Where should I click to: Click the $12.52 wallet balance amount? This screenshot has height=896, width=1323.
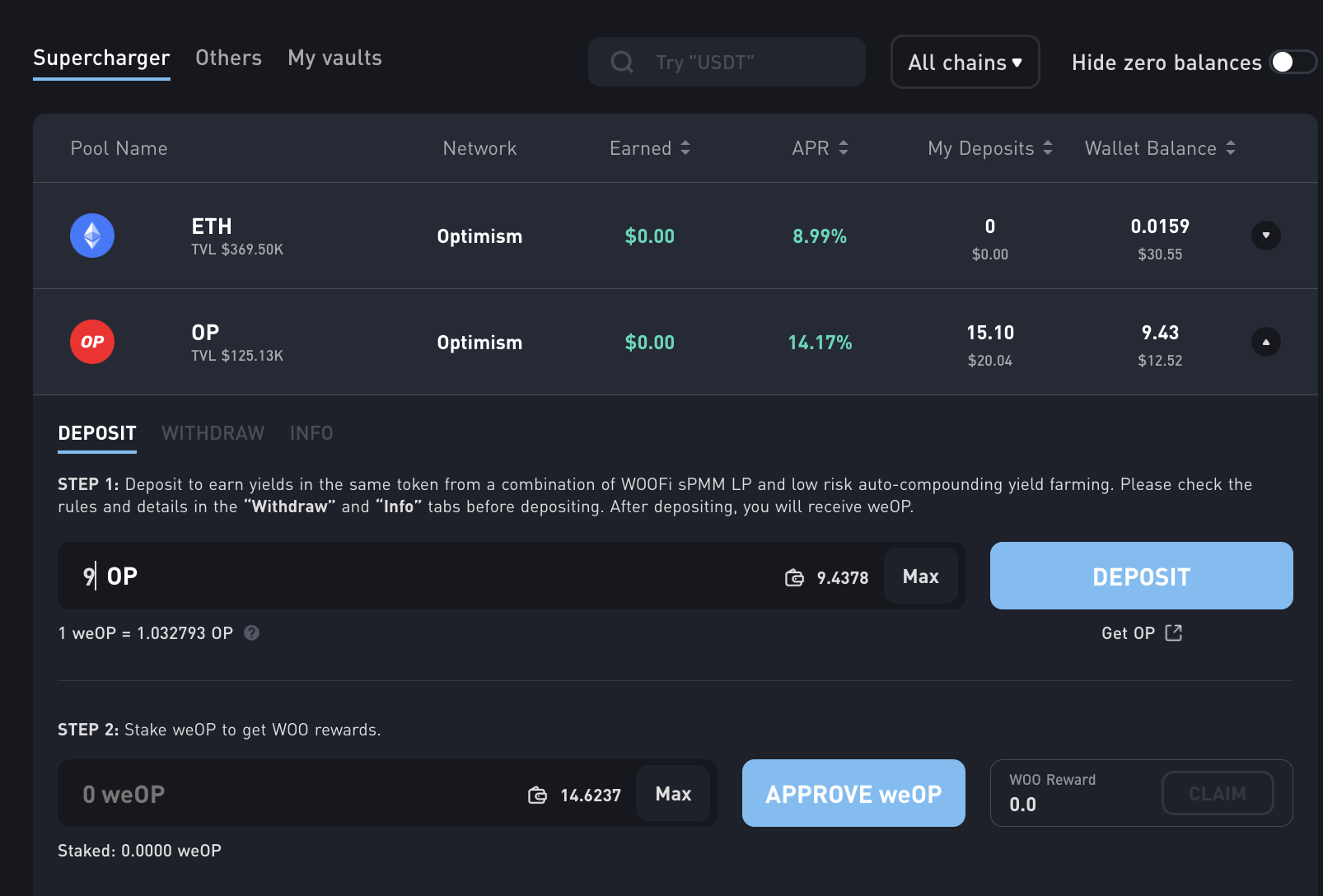point(1160,361)
